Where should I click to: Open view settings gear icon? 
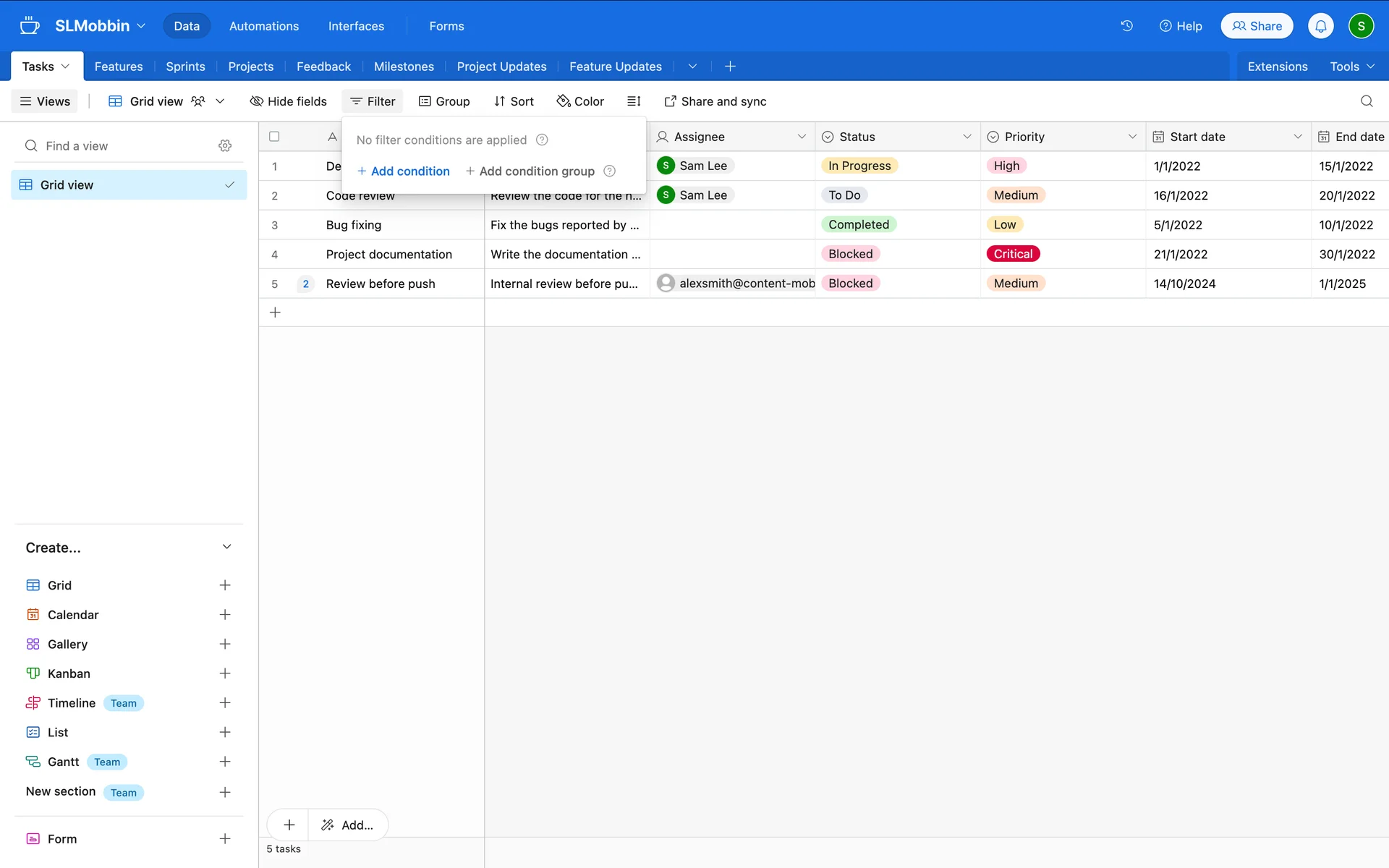click(225, 146)
